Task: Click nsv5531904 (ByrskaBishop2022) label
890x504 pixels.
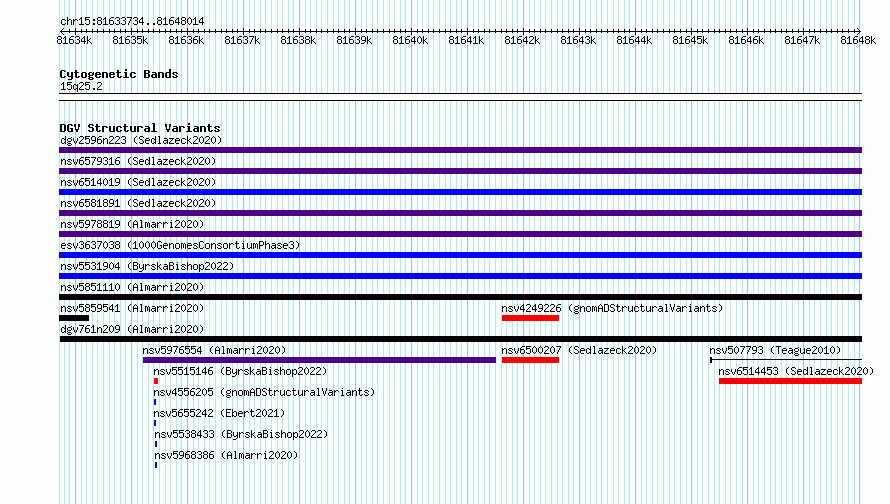Action: 148,266
